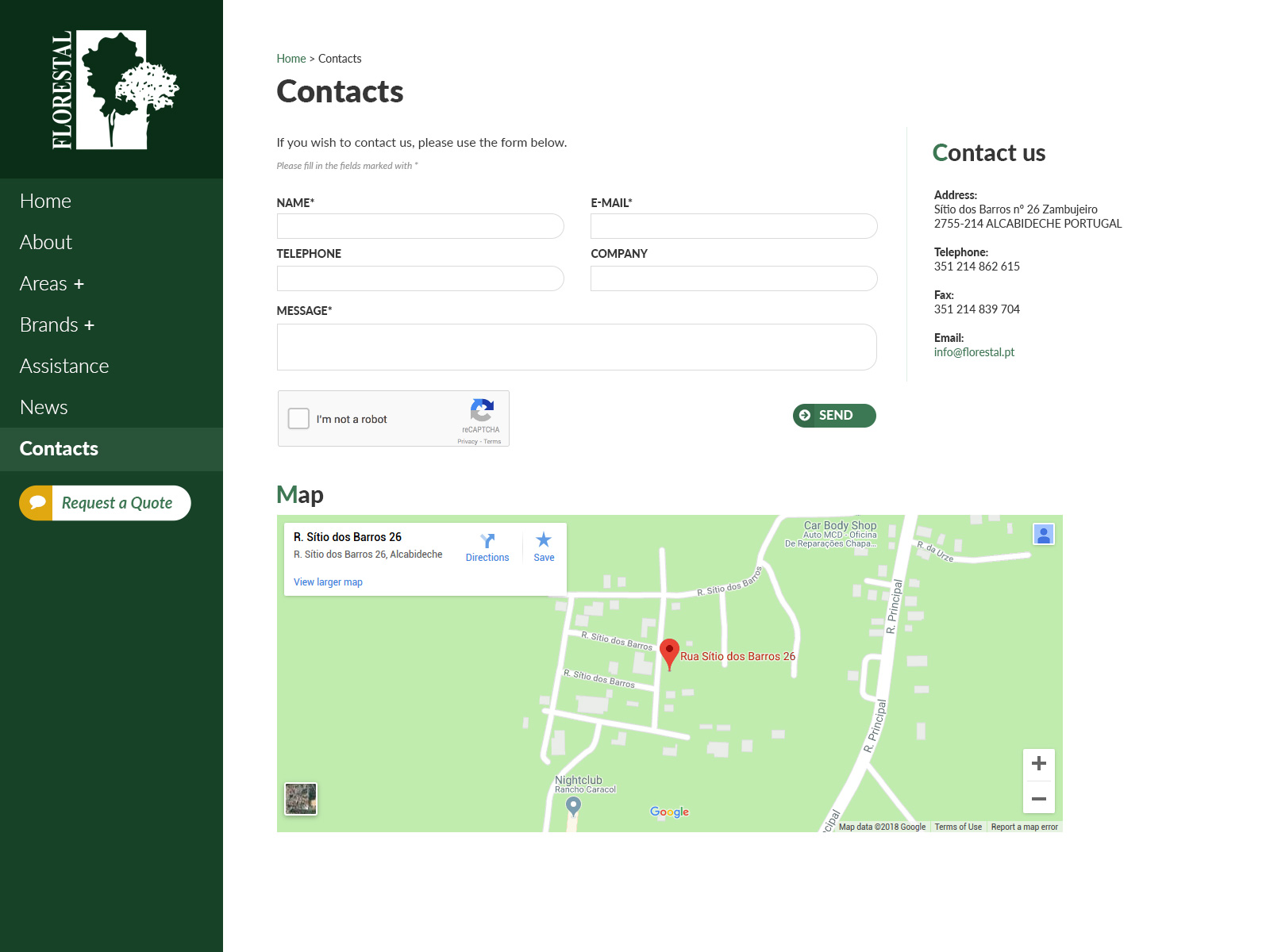Zoom in the map with plus button
The width and height of the screenshot is (1270, 952).
(1038, 764)
